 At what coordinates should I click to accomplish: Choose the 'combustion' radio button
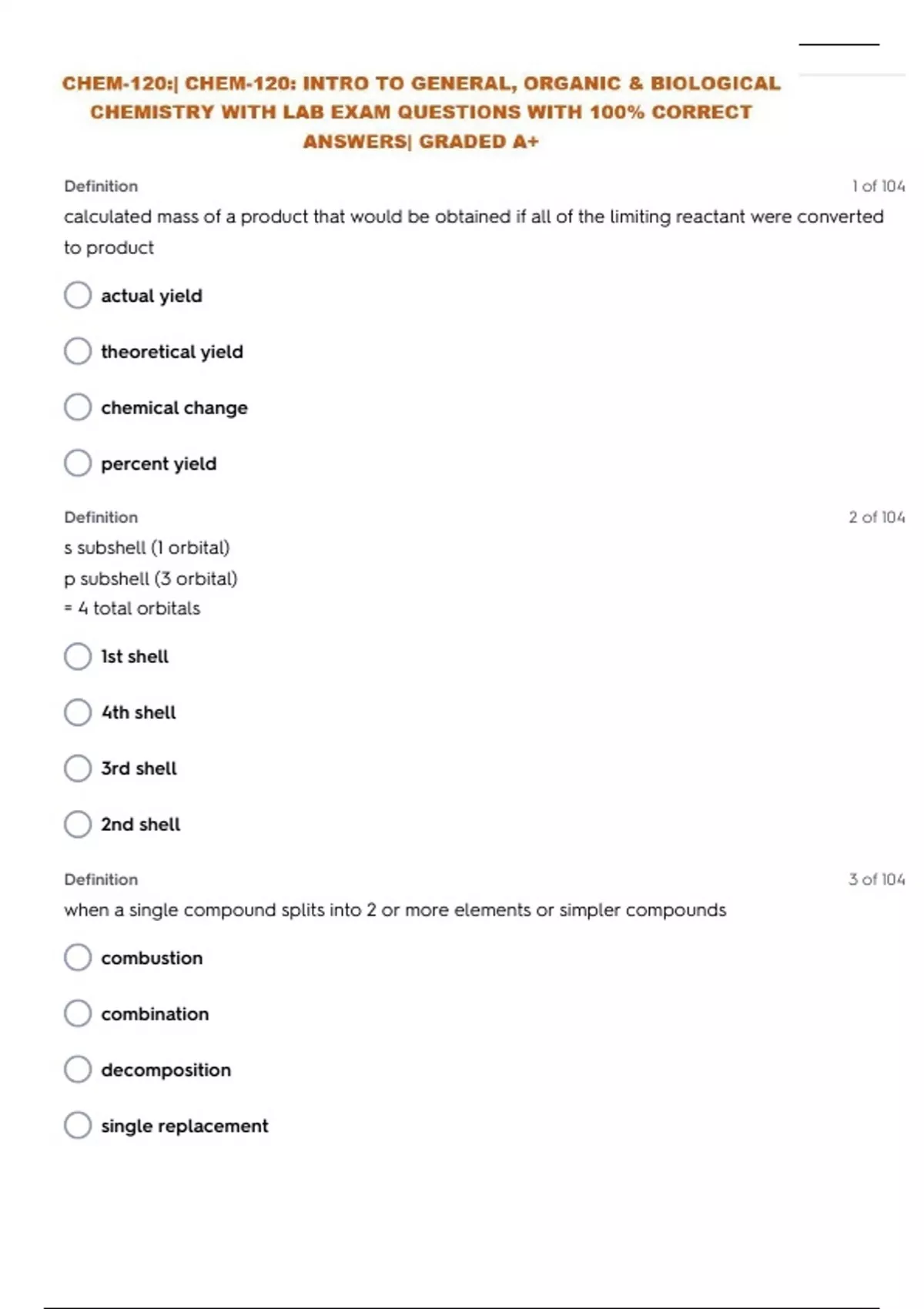tap(78, 958)
